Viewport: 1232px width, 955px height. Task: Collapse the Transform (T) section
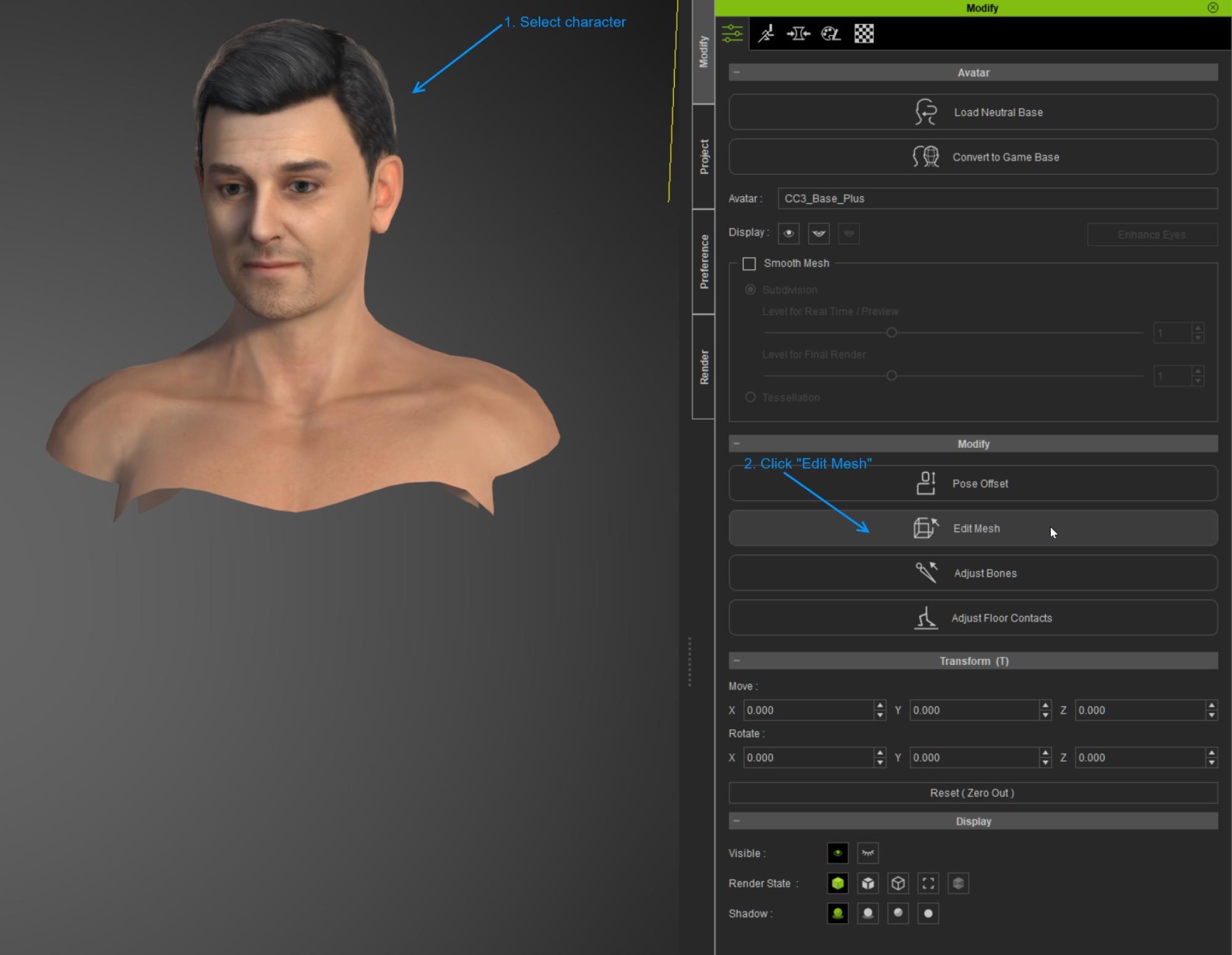[737, 661]
